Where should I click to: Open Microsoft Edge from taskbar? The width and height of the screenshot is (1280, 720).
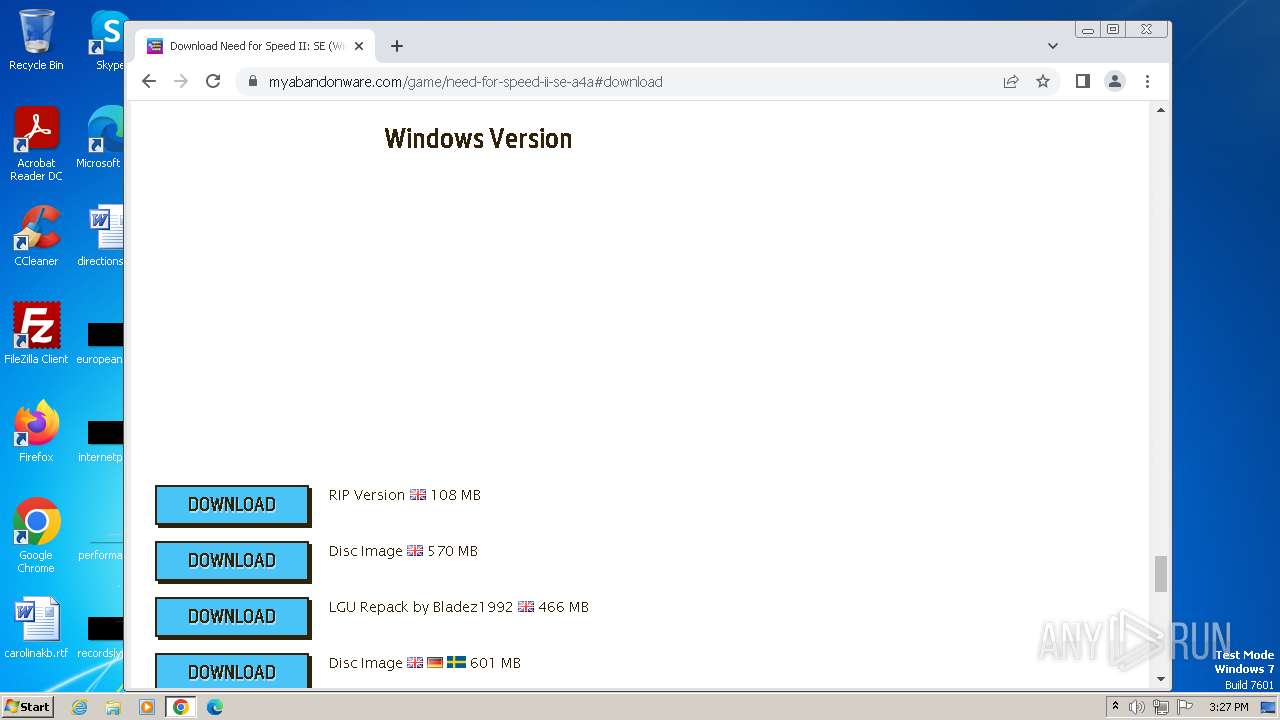coord(215,707)
